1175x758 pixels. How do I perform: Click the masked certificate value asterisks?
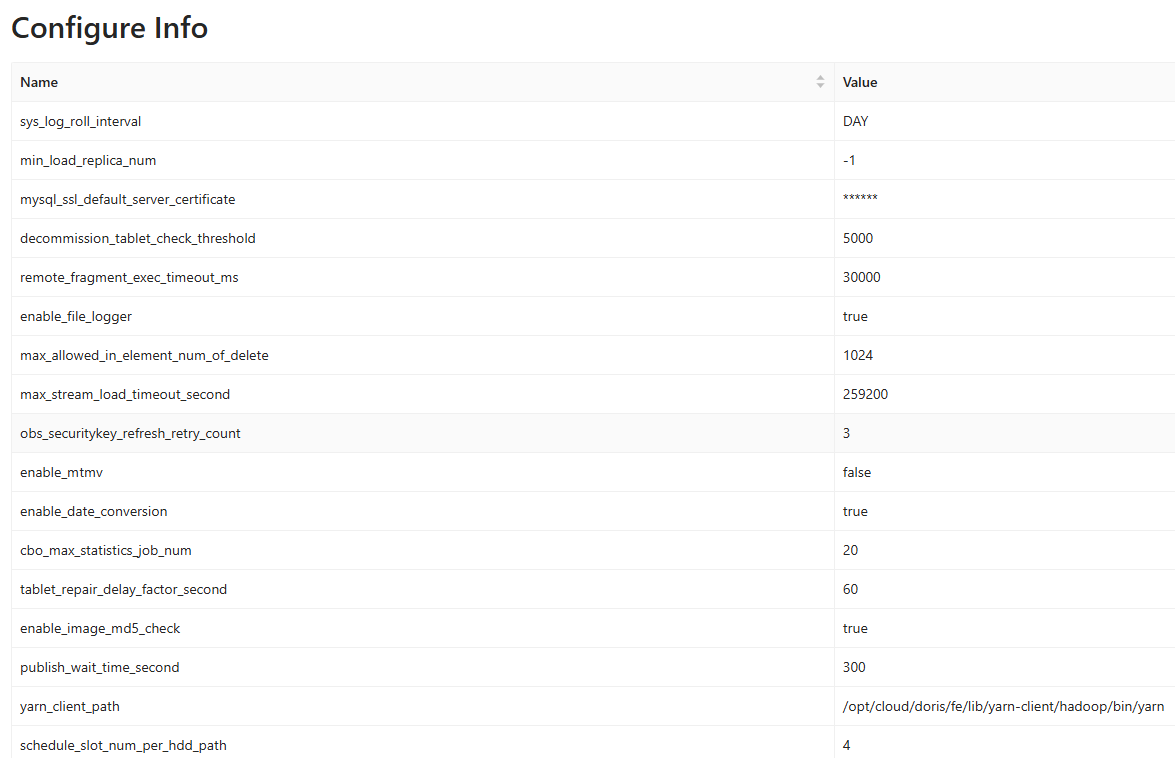(x=860, y=199)
